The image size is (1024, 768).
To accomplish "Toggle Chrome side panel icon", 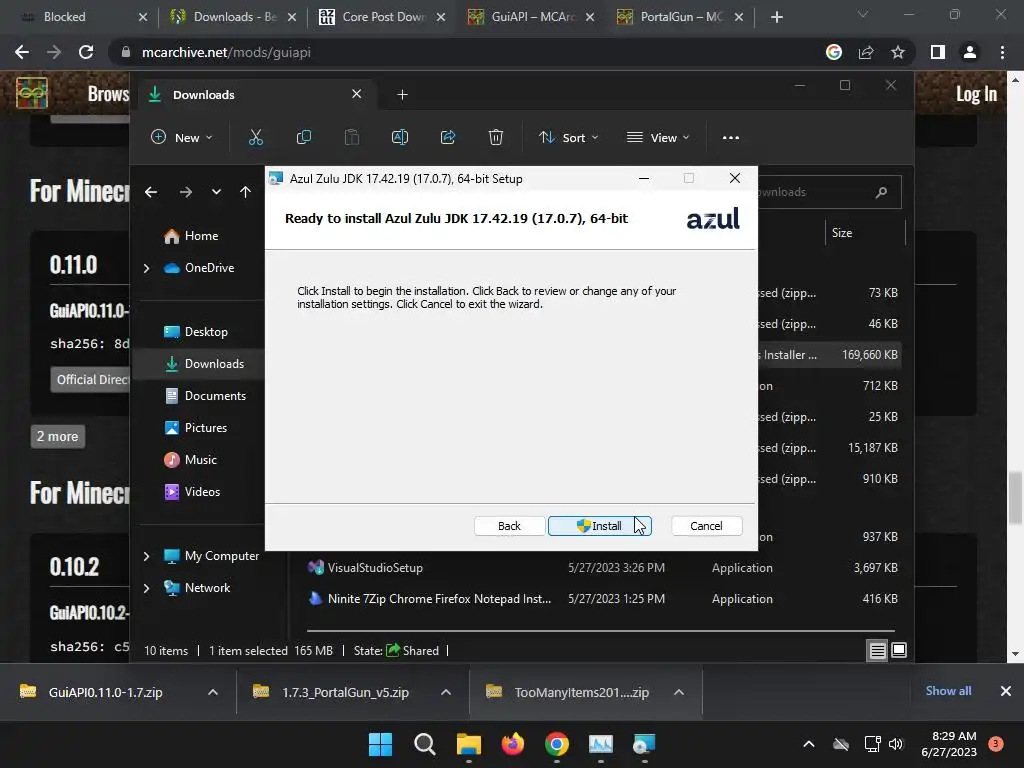I will (938, 52).
